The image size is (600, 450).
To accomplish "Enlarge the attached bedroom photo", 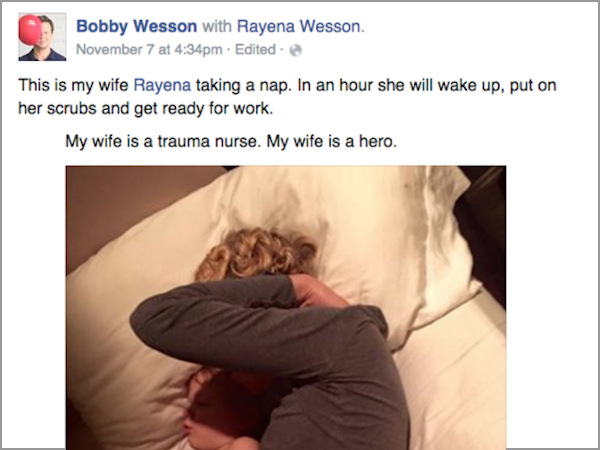I will [x=286, y=307].
